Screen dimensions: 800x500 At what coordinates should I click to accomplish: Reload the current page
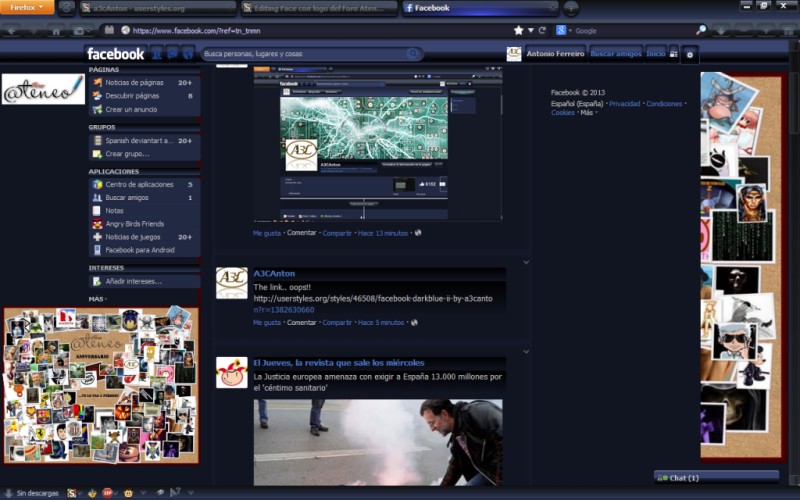pos(542,30)
